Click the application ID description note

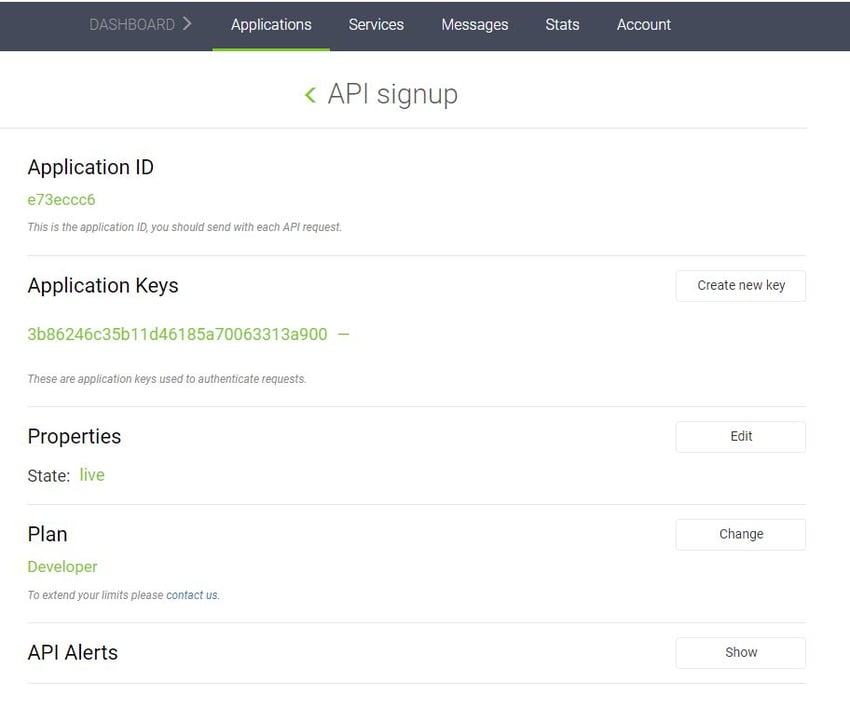(184, 227)
